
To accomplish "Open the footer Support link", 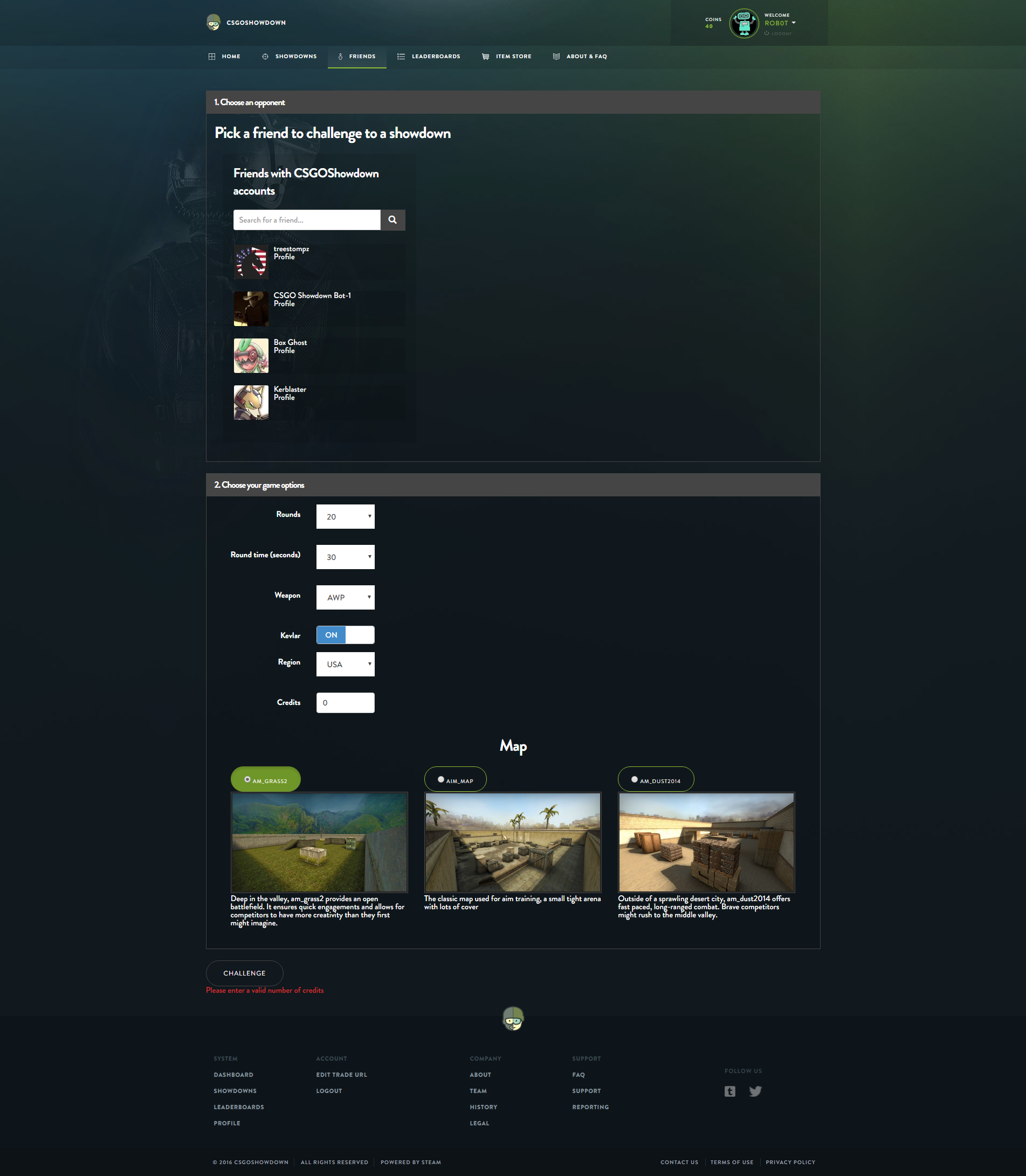I will (x=586, y=1091).
